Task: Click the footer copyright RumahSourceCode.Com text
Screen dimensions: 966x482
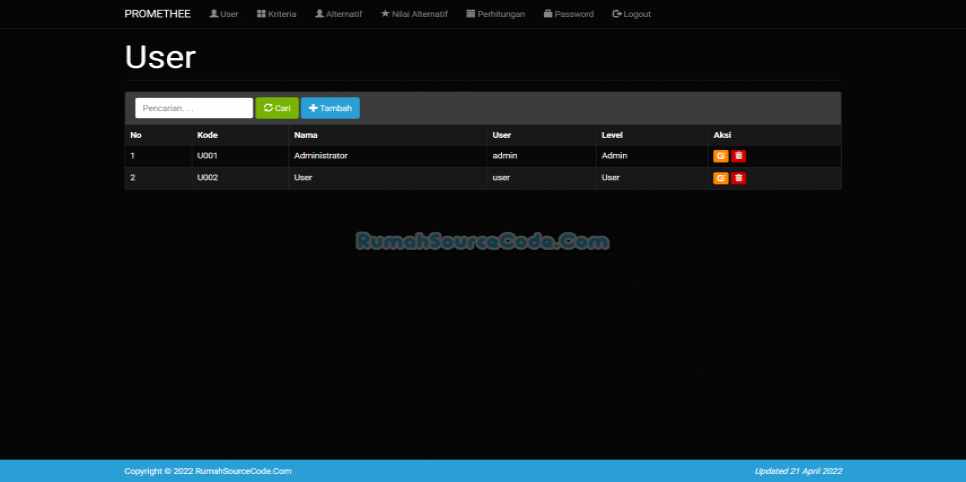Action: (x=208, y=471)
